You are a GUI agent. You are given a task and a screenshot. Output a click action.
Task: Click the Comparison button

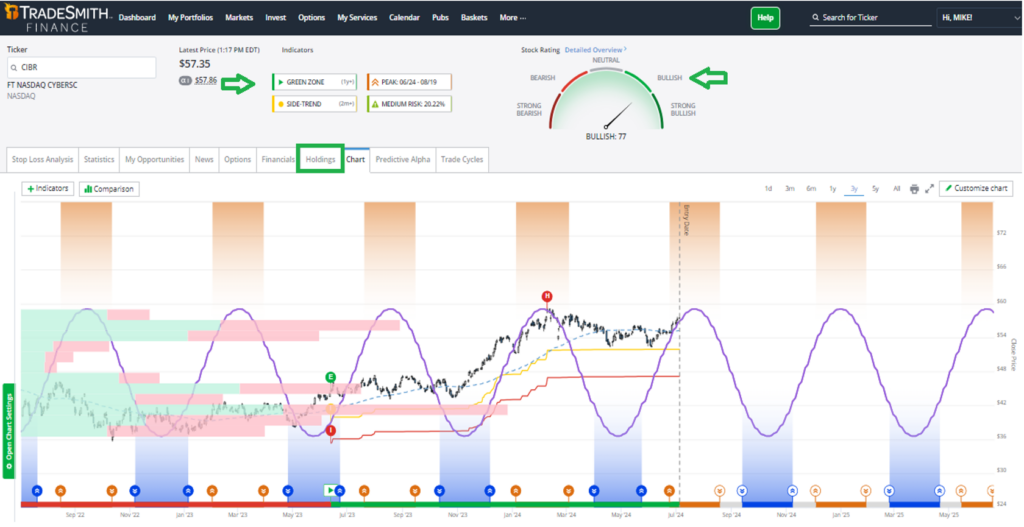109,189
